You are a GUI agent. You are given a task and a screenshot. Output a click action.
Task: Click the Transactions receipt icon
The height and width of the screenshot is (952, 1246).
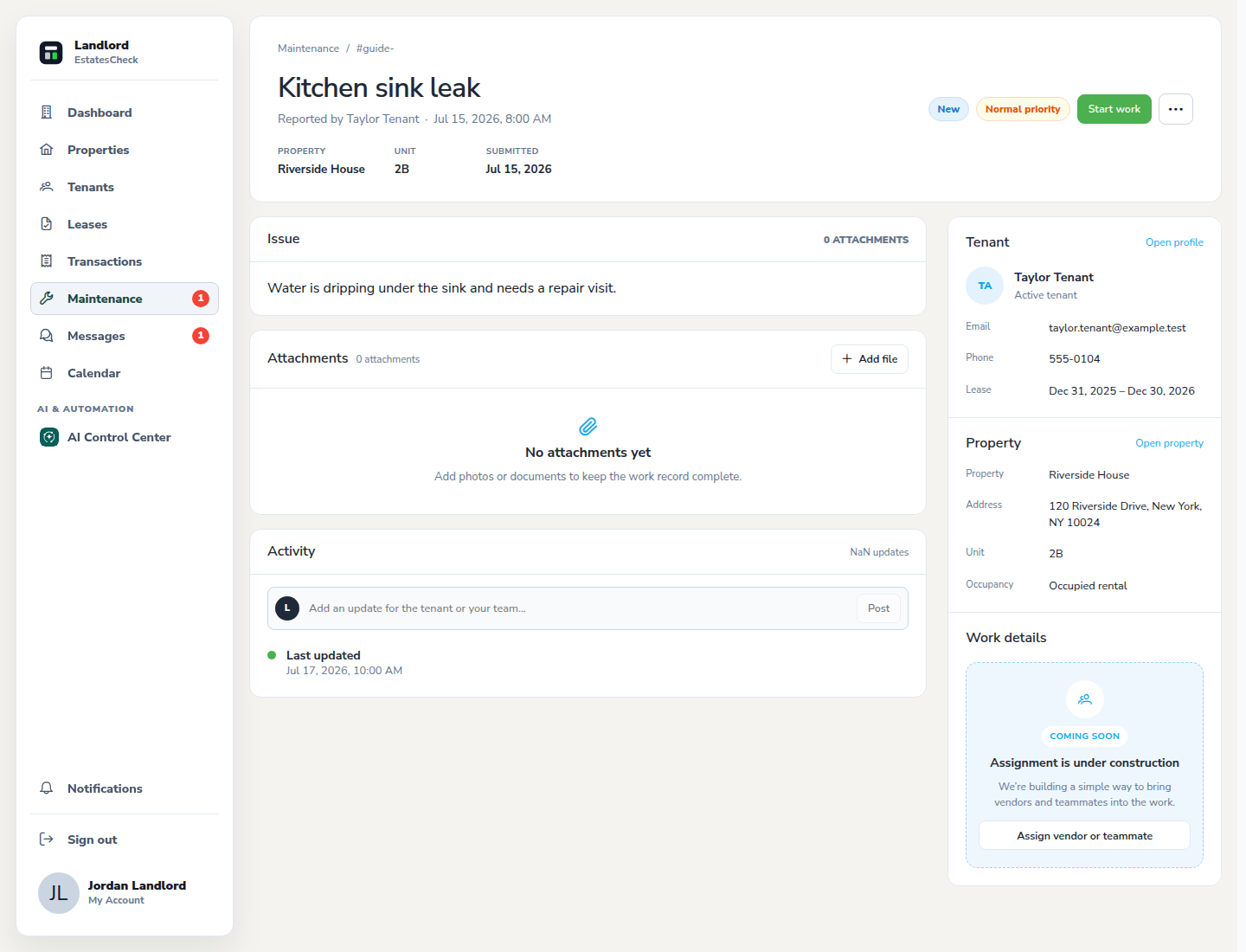pyautogui.click(x=47, y=261)
